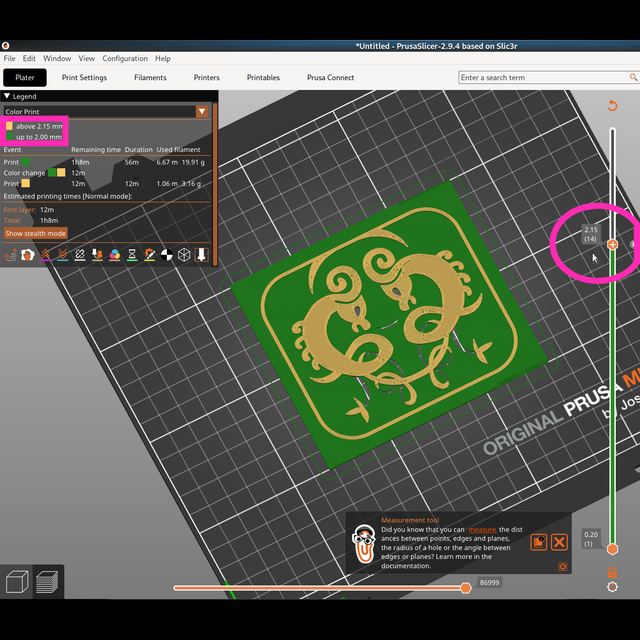Click the Legend panel orange scrollbar
This screenshot has height=640, width=640.
point(215,184)
